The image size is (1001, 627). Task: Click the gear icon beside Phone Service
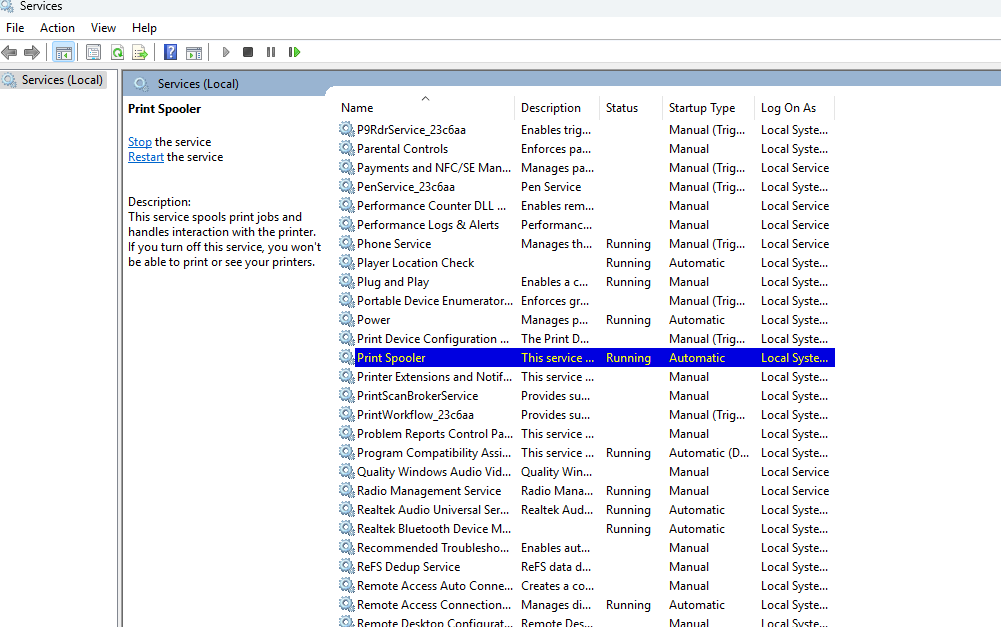click(346, 244)
